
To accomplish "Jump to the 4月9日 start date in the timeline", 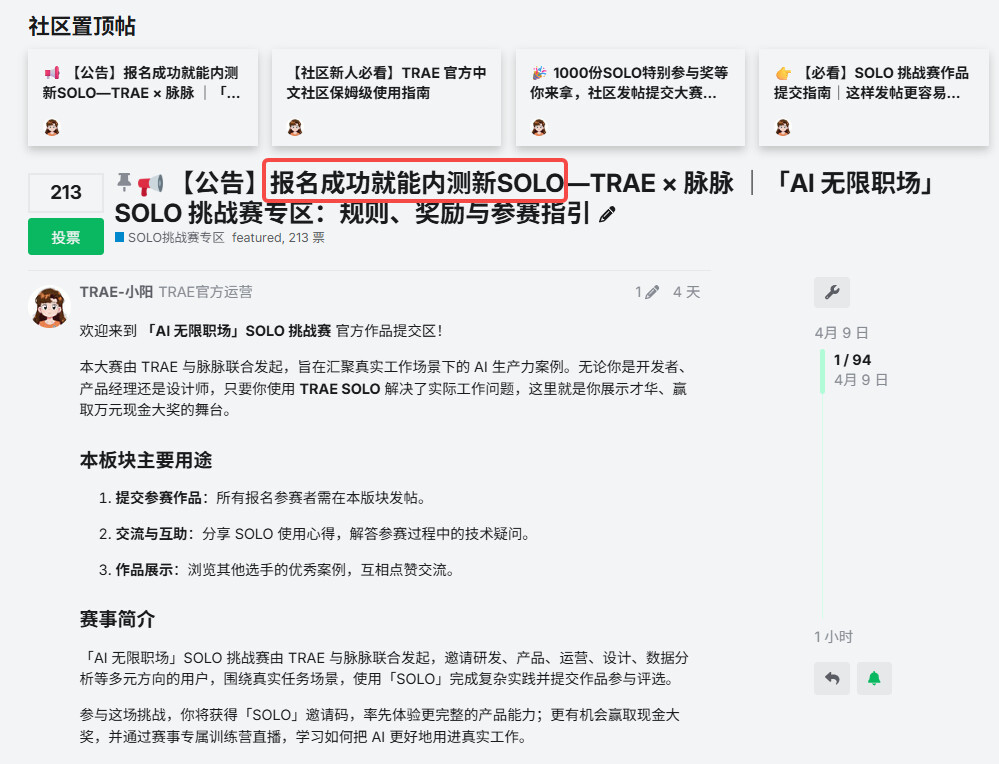I will point(841,332).
